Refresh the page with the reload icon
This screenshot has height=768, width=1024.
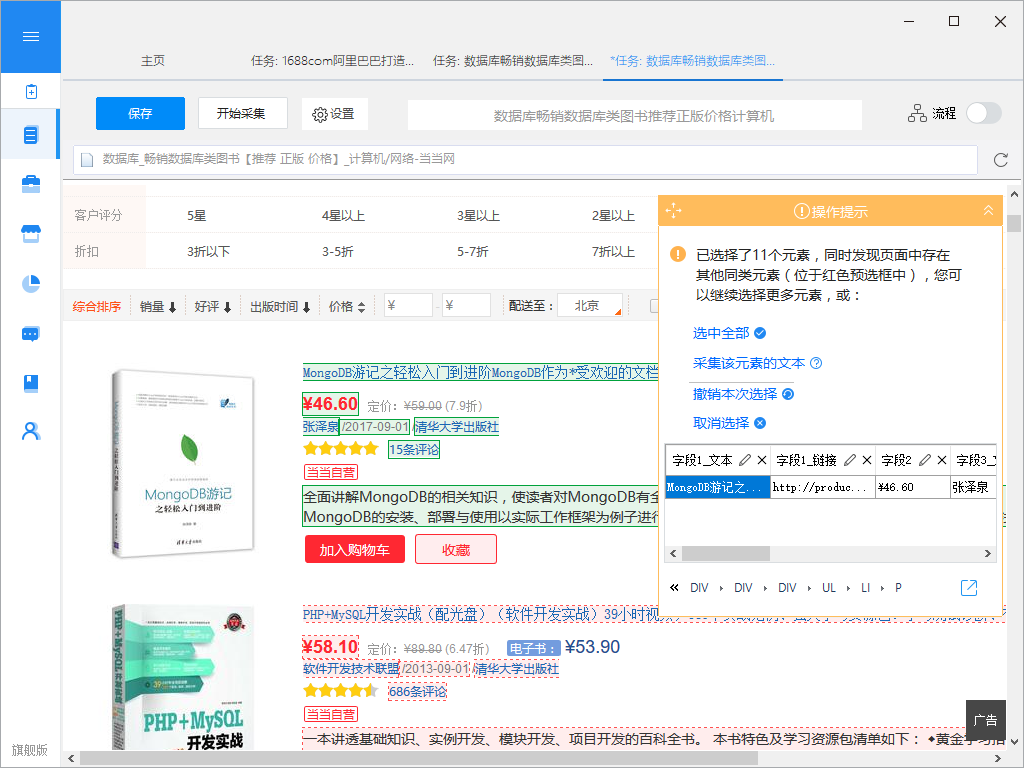pyautogui.click(x=1000, y=160)
